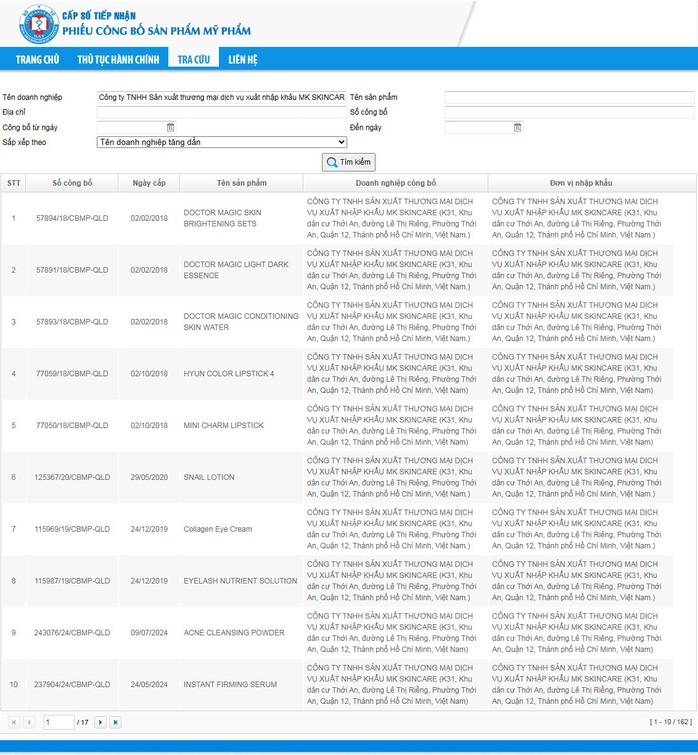
Task: Switch to the Tra cứu tab
Action: (194, 59)
